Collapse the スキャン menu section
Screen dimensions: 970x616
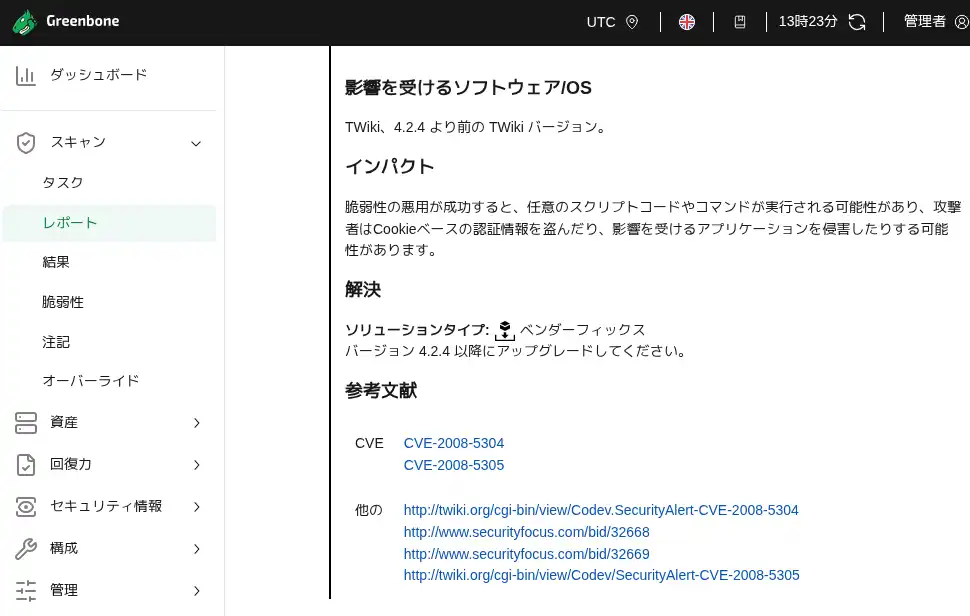(x=196, y=143)
